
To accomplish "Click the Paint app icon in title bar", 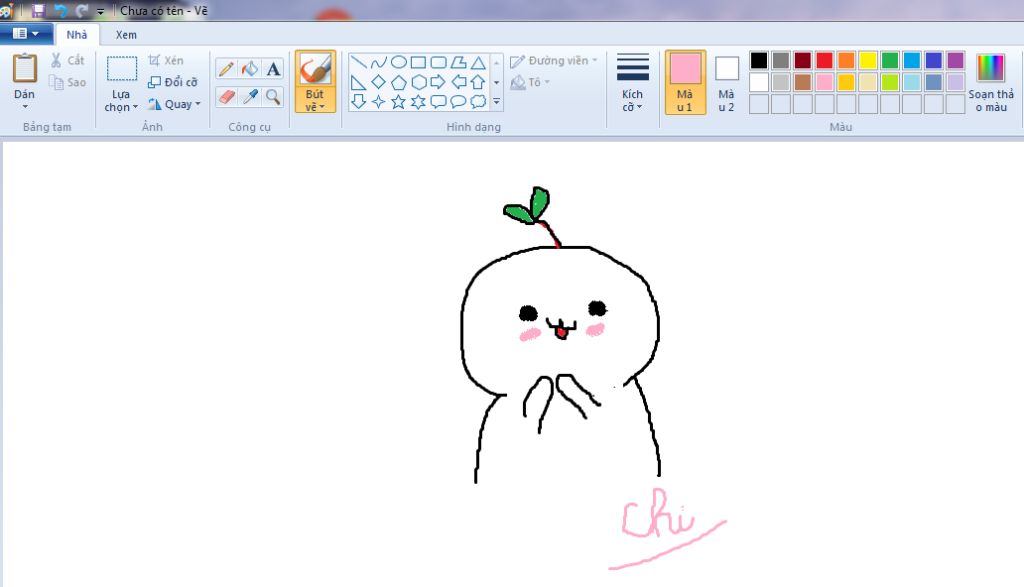I will click(7, 10).
